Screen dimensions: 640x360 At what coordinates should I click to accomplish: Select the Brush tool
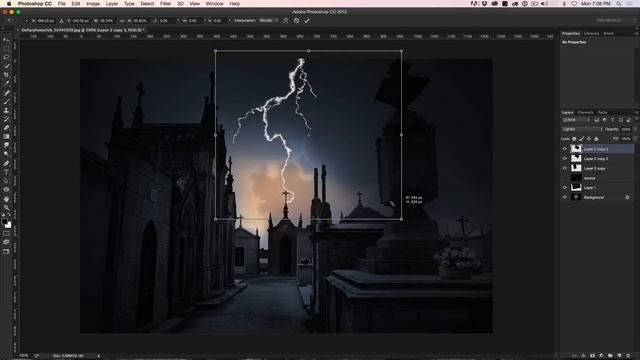coord(6,102)
